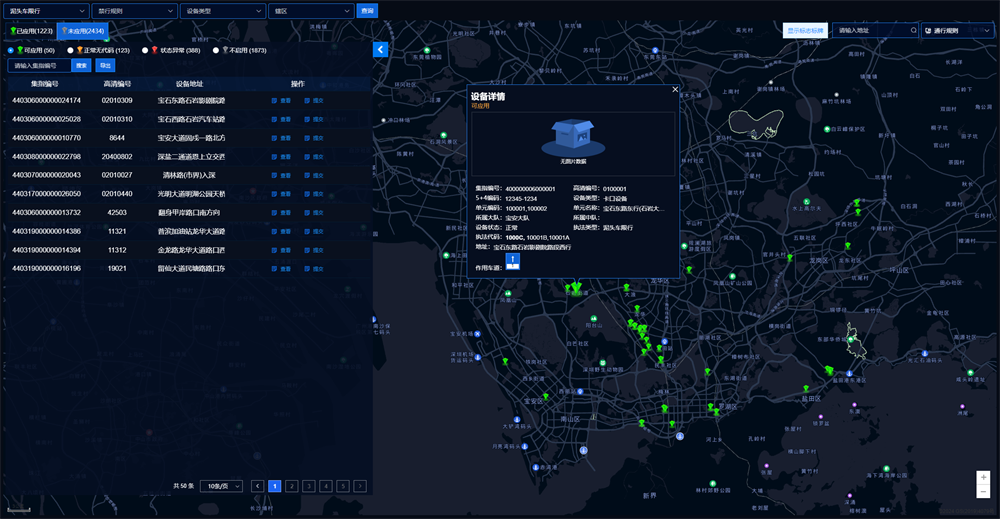Open the 泥头车限行 dropdown
This screenshot has height=519, width=1000.
point(44,11)
